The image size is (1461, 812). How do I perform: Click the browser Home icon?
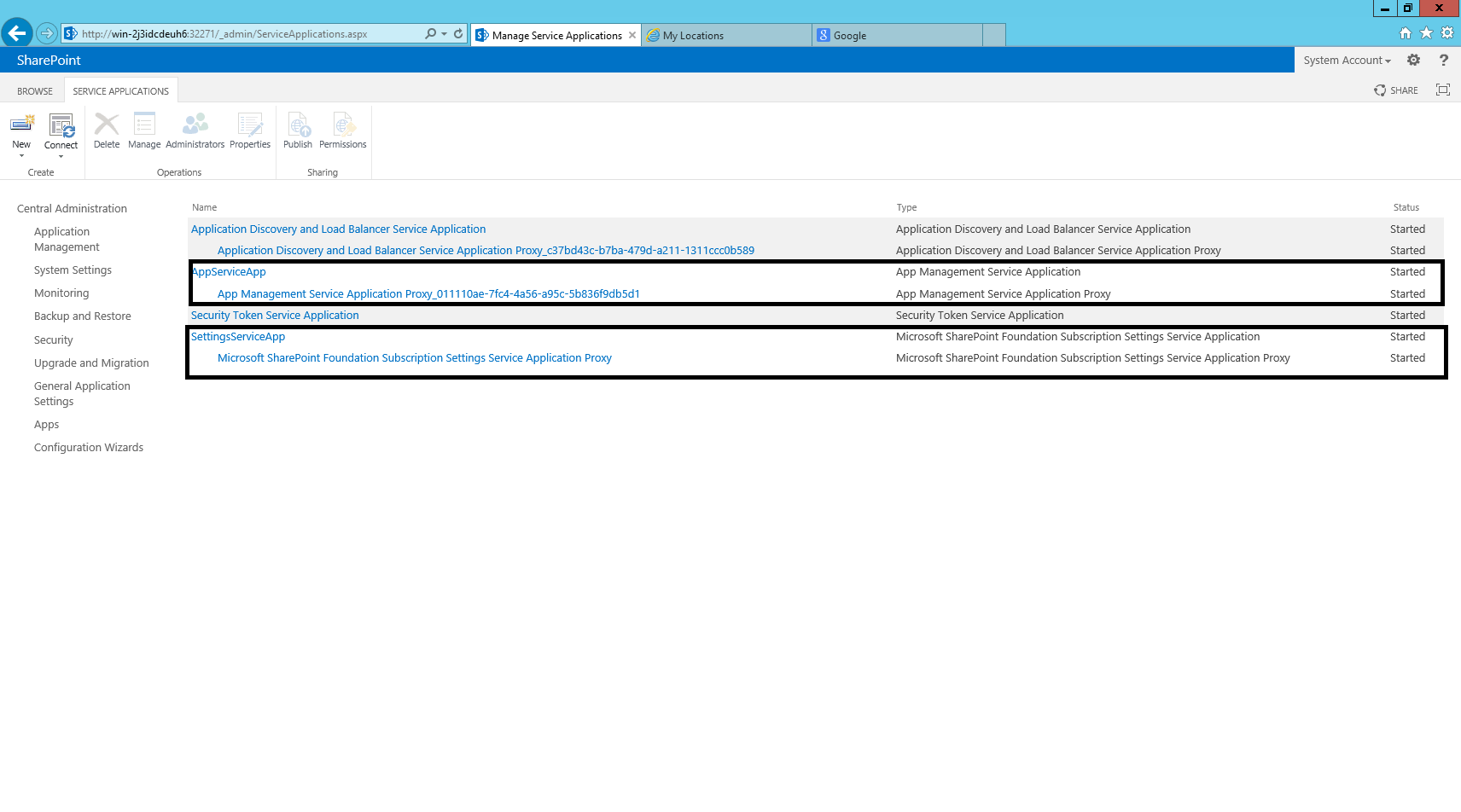click(1406, 33)
